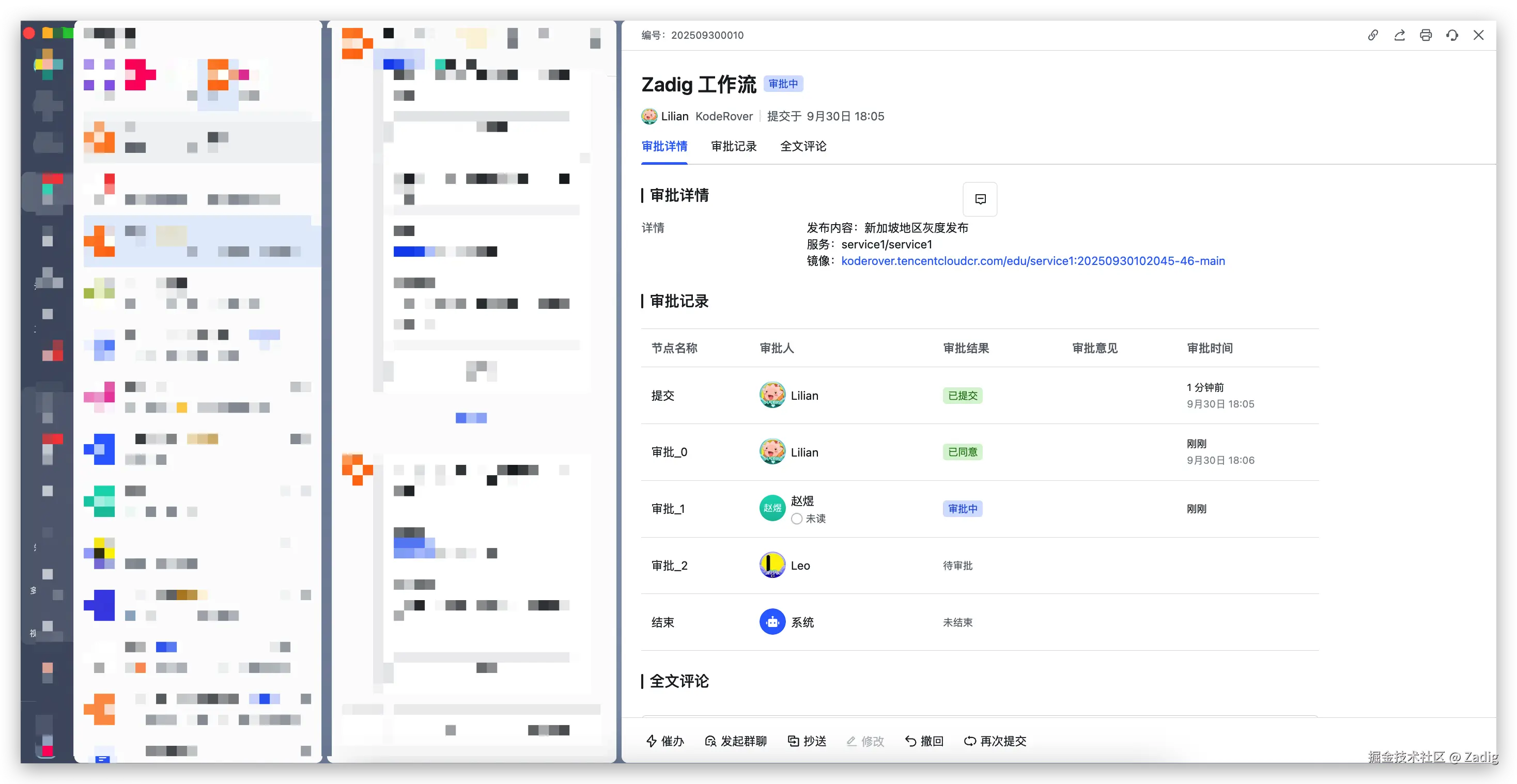The width and height of the screenshot is (1517, 784).
Task: Click the share arrow icon
Action: (x=1399, y=35)
